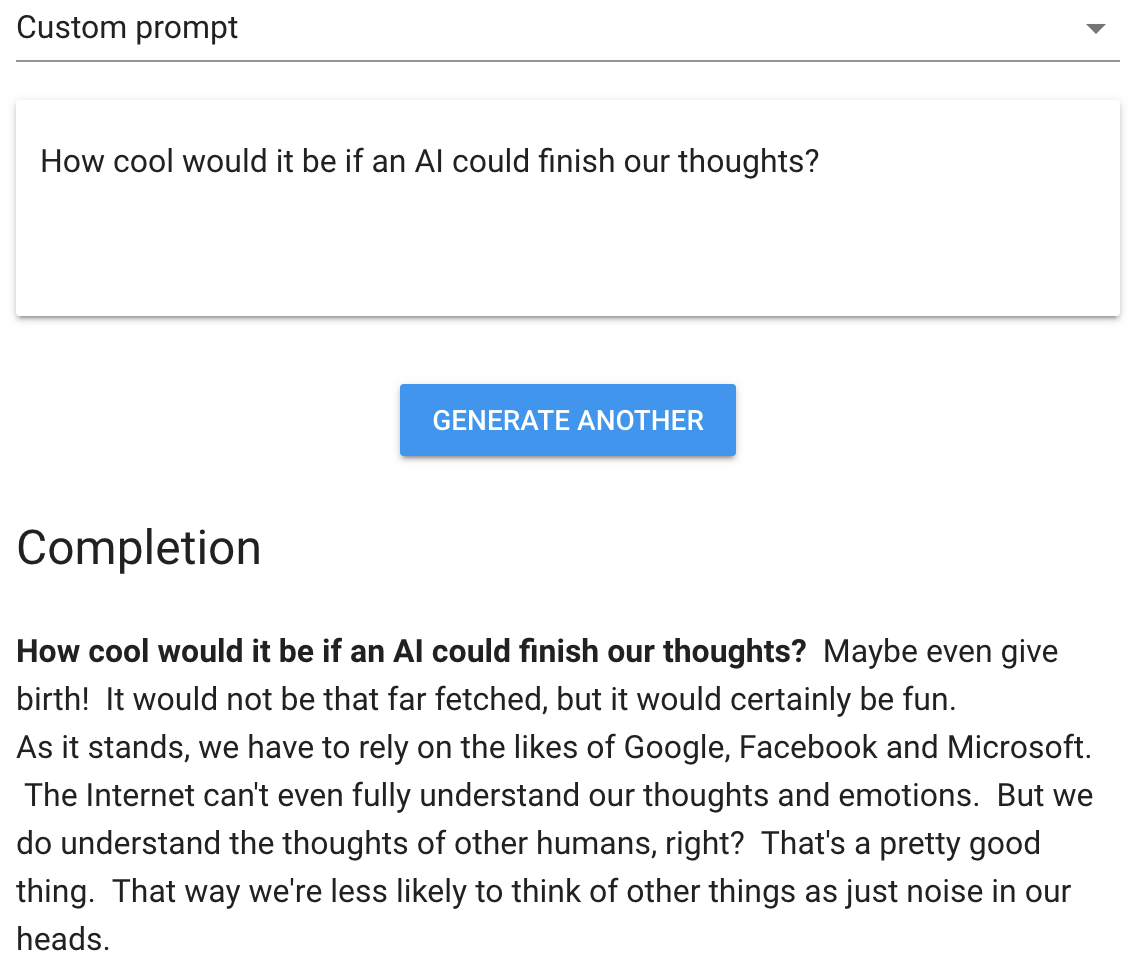Open the Custom prompt dropdown

pyautogui.click(x=568, y=29)
